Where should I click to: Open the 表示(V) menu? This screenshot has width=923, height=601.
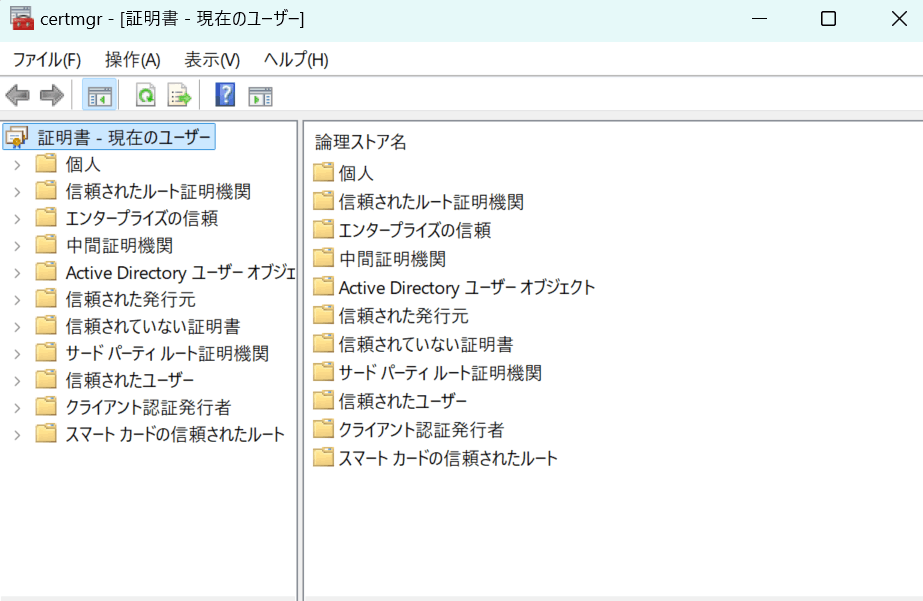(x=212, y=59)
